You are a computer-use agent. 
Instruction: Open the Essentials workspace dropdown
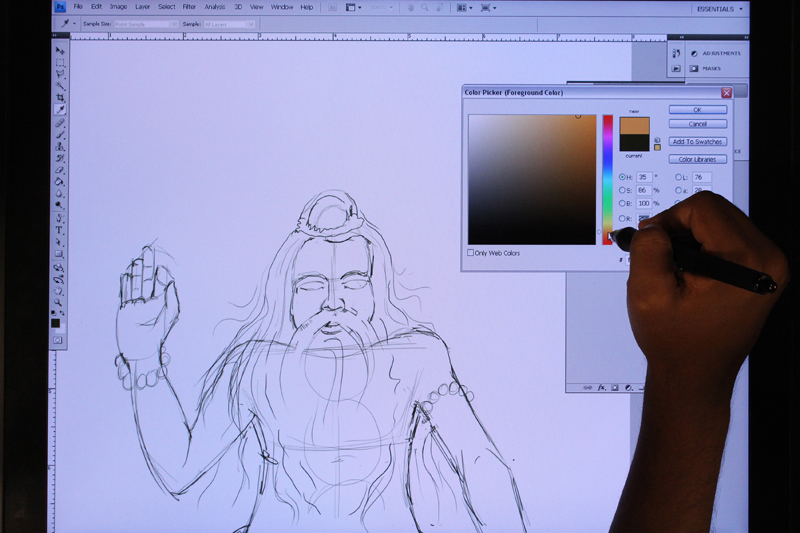point(719,8)
